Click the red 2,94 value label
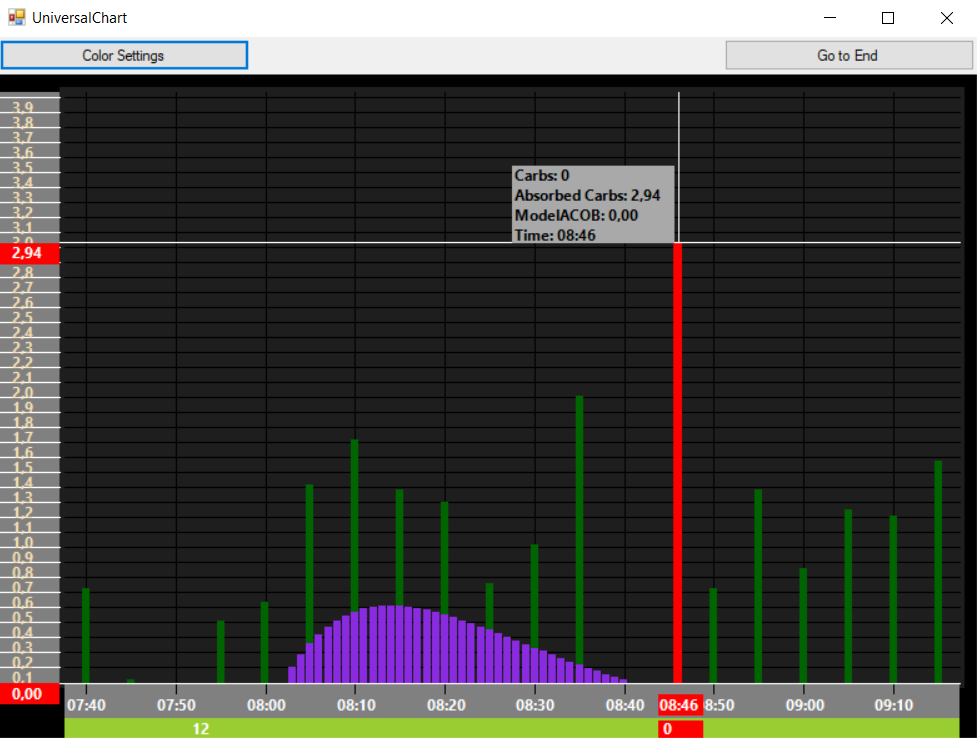The height and width of the screenshot is (738, 977). pos(29,253)
